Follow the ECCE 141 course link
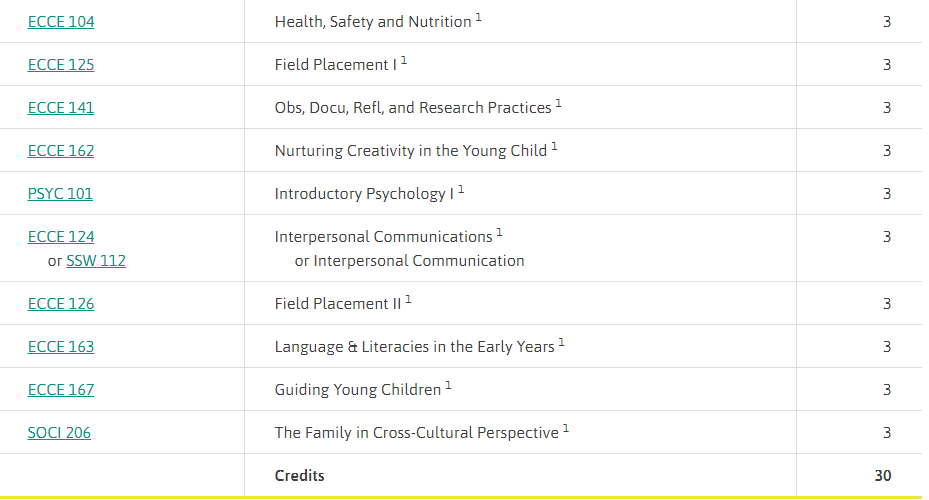929x500 pixels. 61,108
